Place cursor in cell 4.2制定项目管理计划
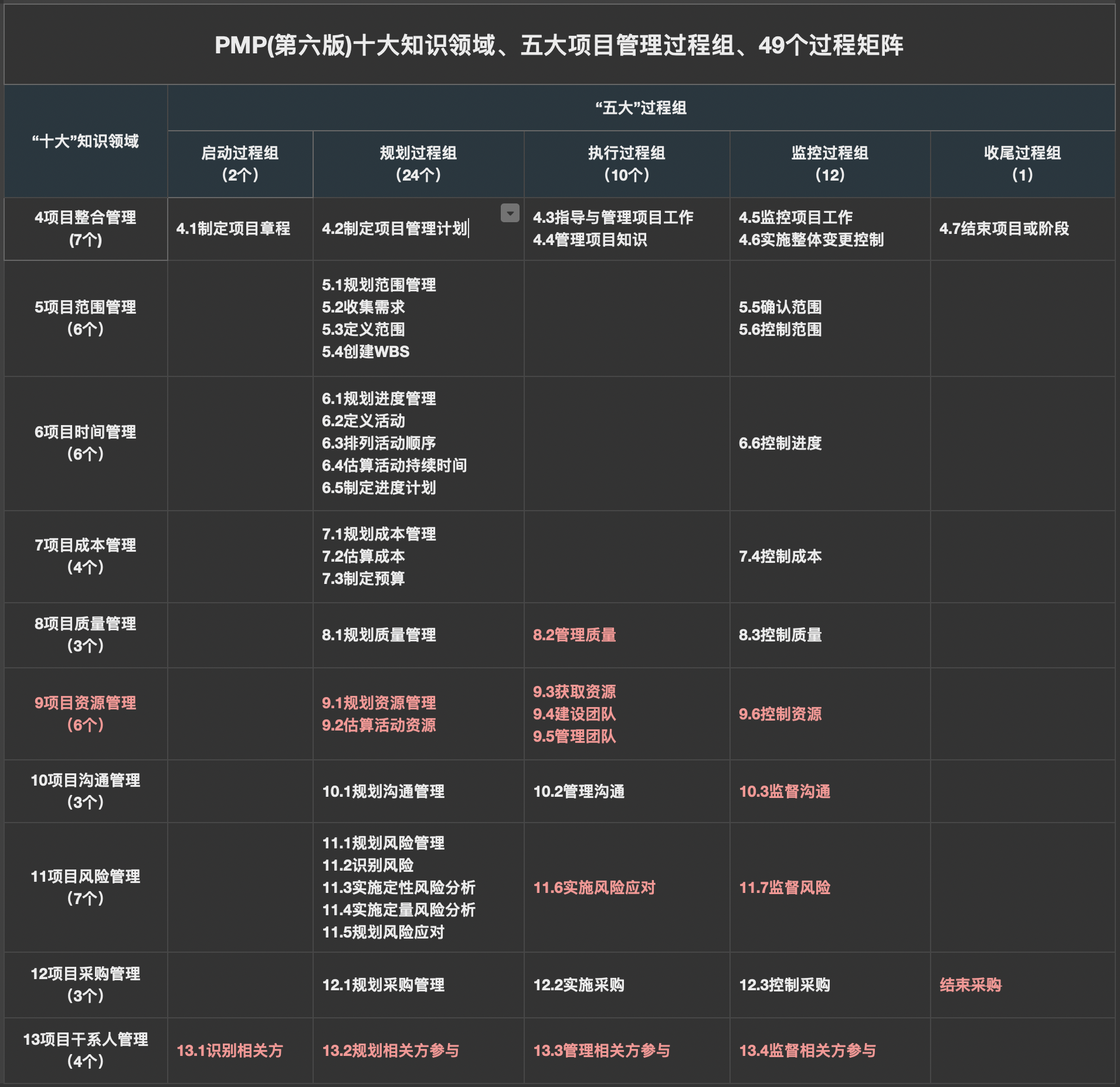The height and width of the screenshot is (1087, 1120). (418, 229)
